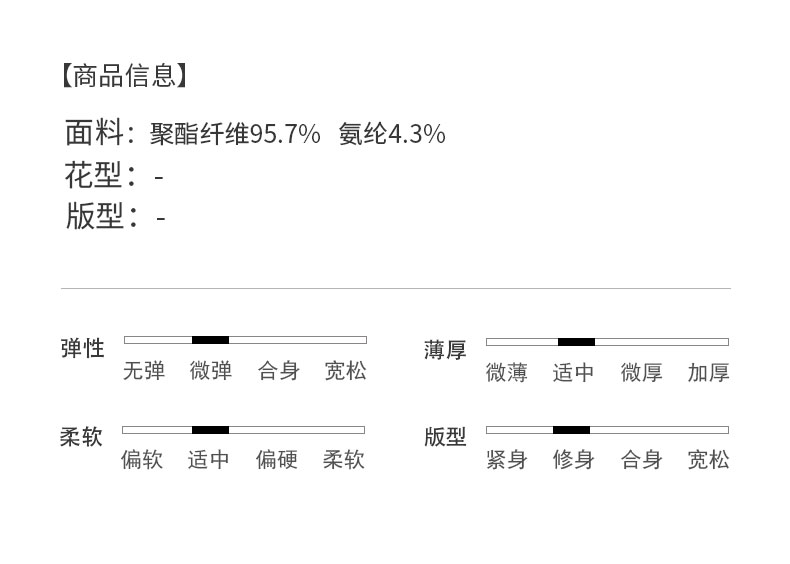
Task: Select the 修身 fit option
Action: tap(573, 460)
